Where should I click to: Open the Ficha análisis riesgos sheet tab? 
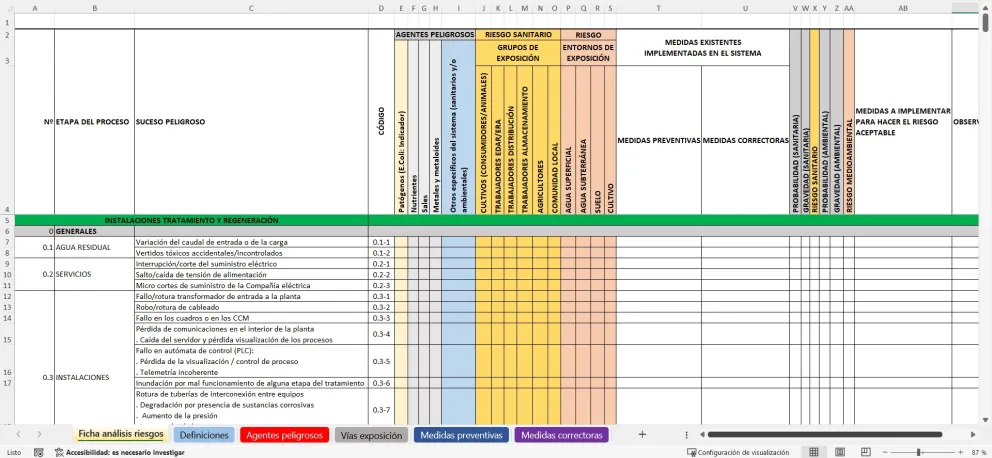click(x=121, y=435)
